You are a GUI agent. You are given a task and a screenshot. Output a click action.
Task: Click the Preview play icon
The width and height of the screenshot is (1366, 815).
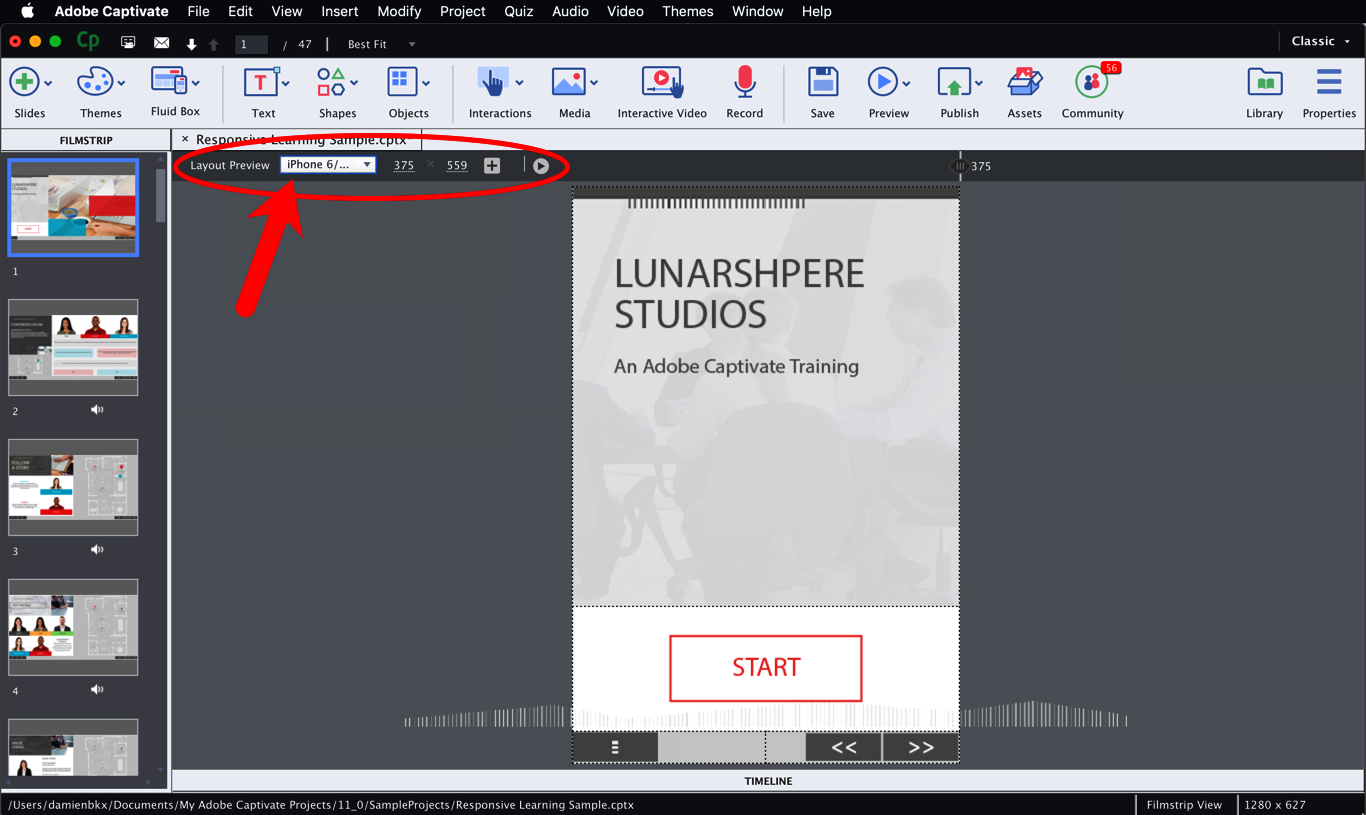pos(881,82)
